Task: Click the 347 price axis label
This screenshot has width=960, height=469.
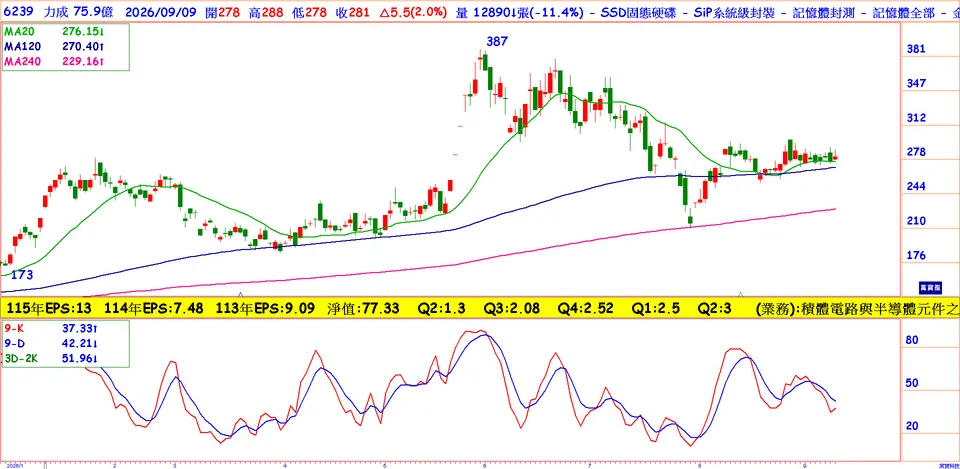Action: coord(916,83)
